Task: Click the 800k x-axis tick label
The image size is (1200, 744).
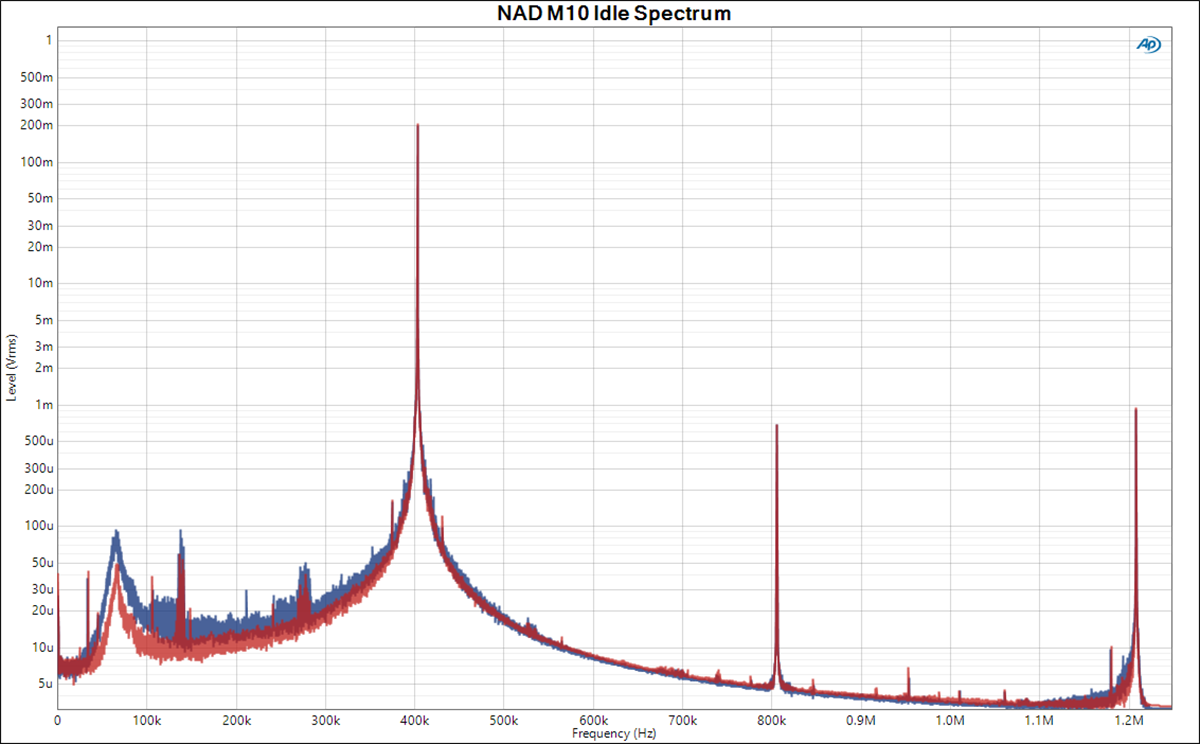Action: (772, 720)
